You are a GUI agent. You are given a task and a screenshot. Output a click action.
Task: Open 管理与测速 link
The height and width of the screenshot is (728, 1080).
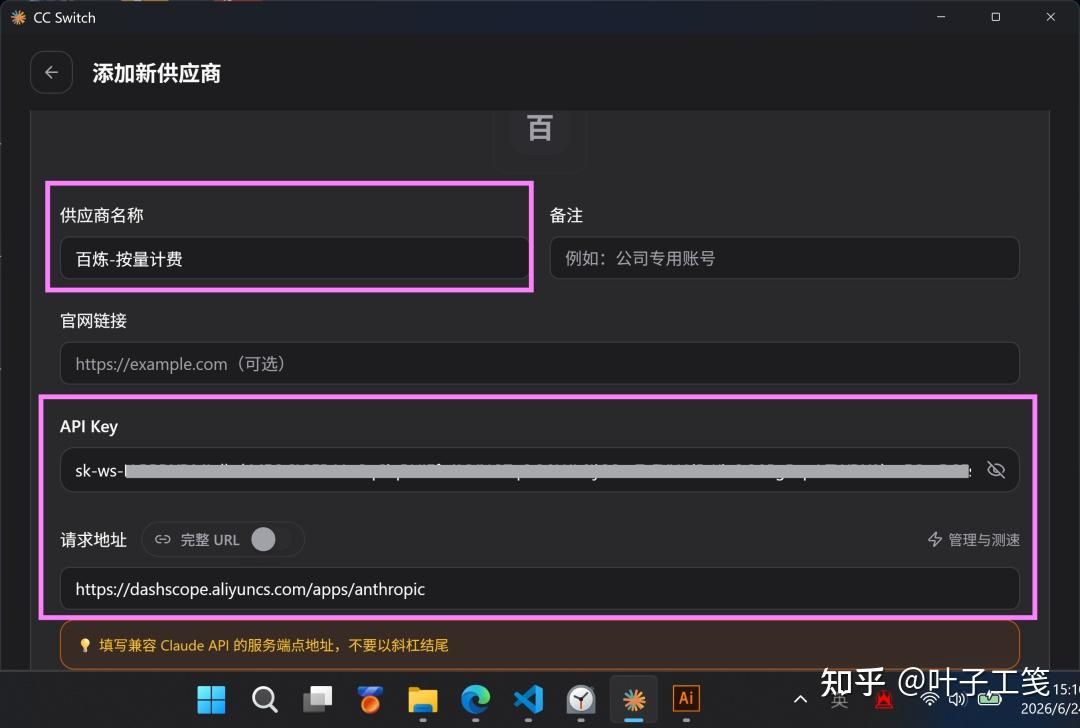pyautogui.click(x=973, y=540)
